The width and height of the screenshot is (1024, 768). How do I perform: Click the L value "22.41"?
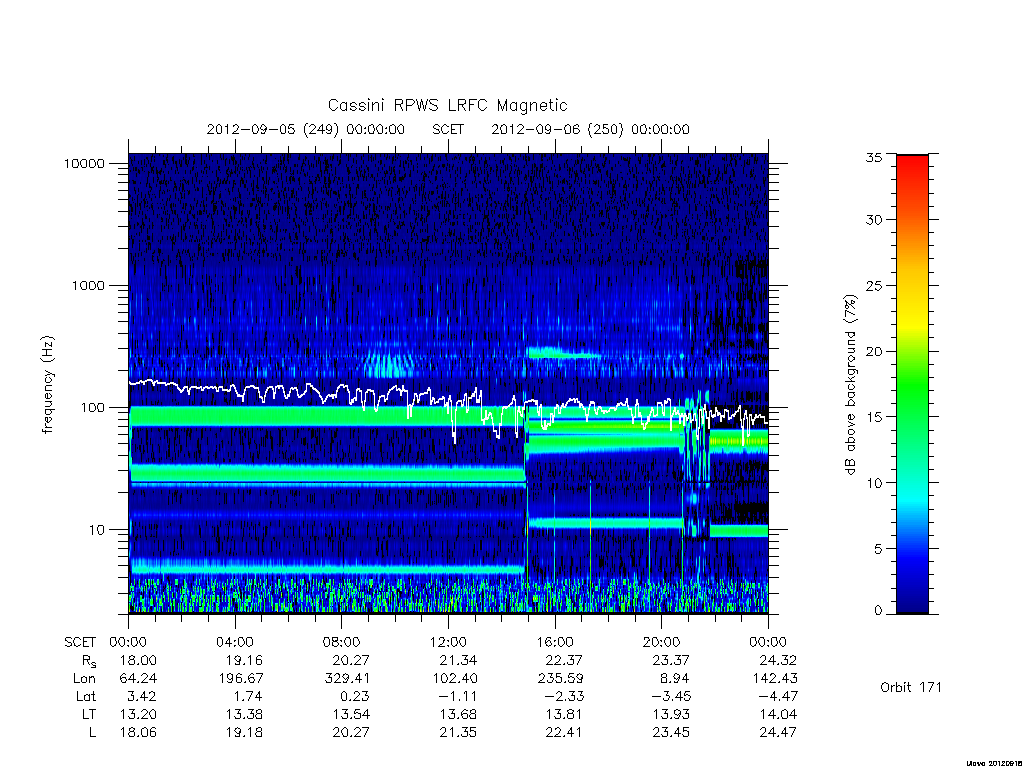[564, 733]
